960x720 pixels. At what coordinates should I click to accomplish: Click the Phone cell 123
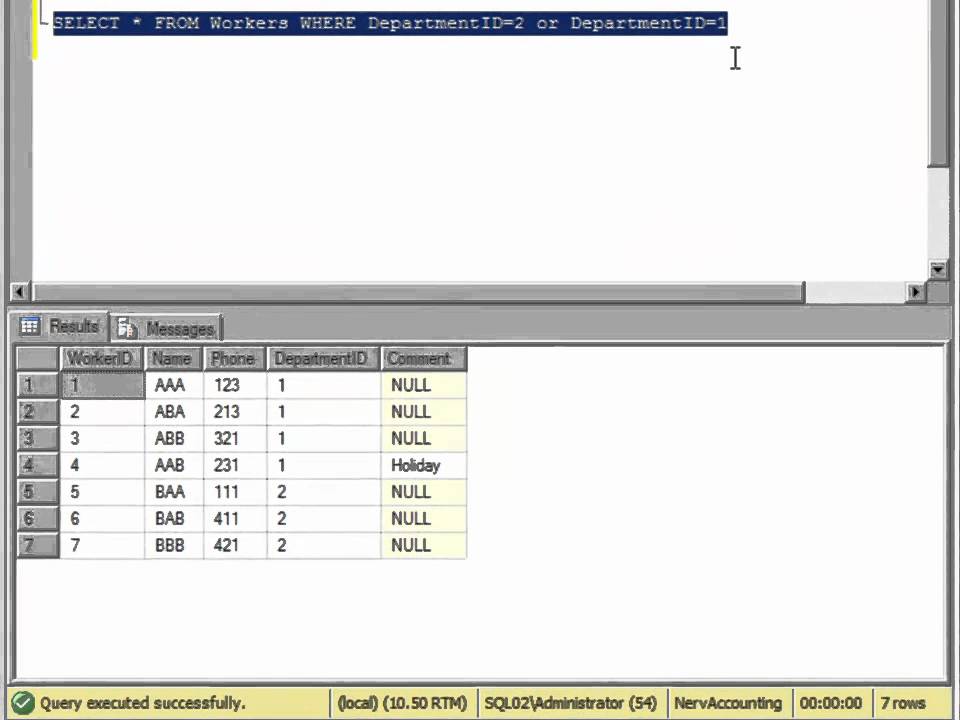coord(235,385)
